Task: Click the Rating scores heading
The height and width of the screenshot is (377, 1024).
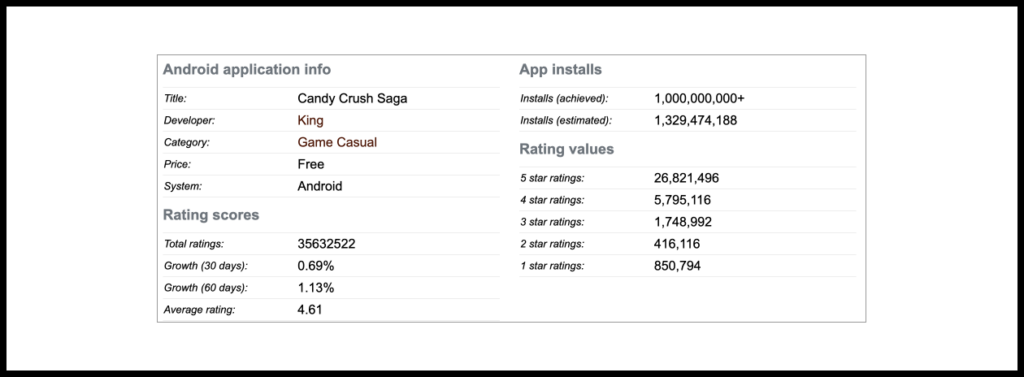Action: 211,215
